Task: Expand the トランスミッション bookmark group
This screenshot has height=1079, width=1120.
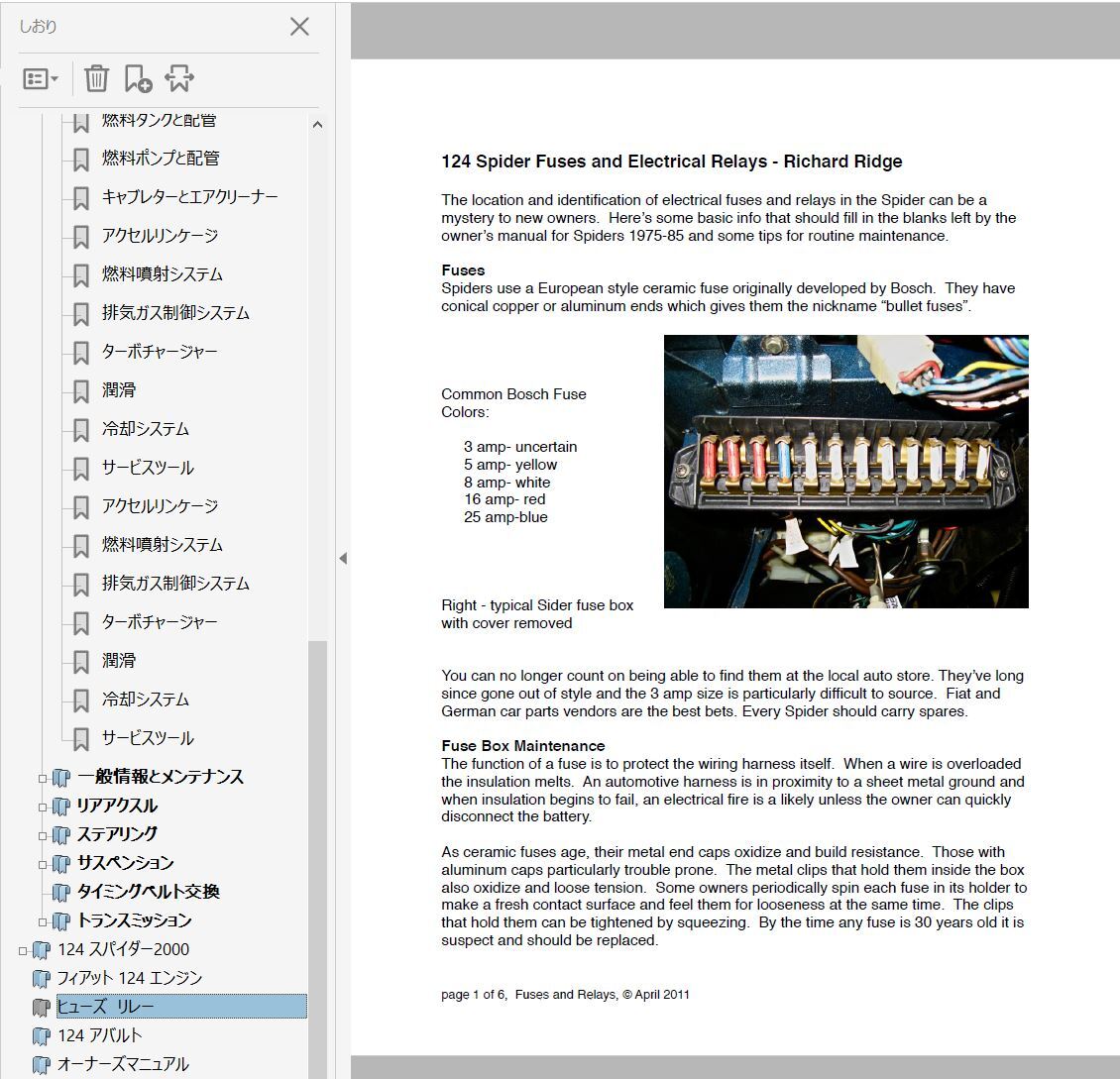Action: click(x=43, y=921)
